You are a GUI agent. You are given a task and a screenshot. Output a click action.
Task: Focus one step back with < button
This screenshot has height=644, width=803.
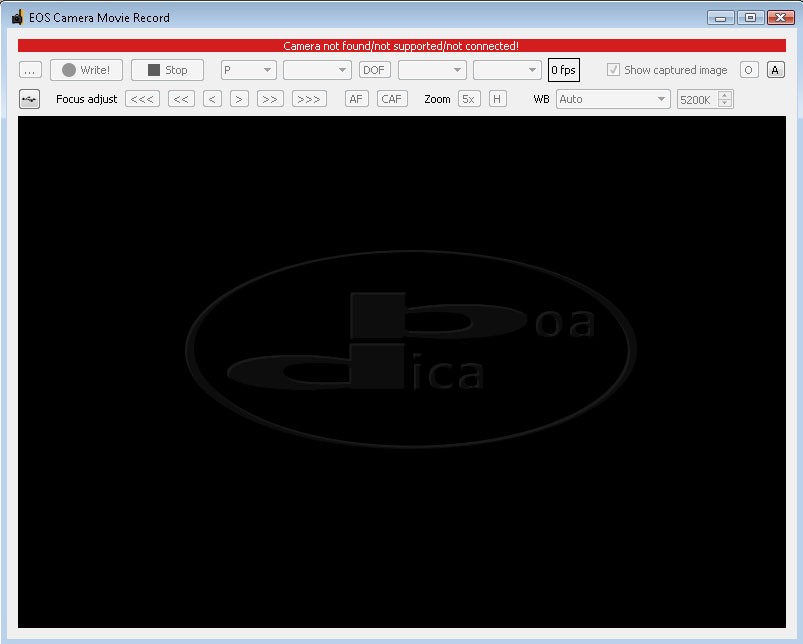click(x=213, y=99)
